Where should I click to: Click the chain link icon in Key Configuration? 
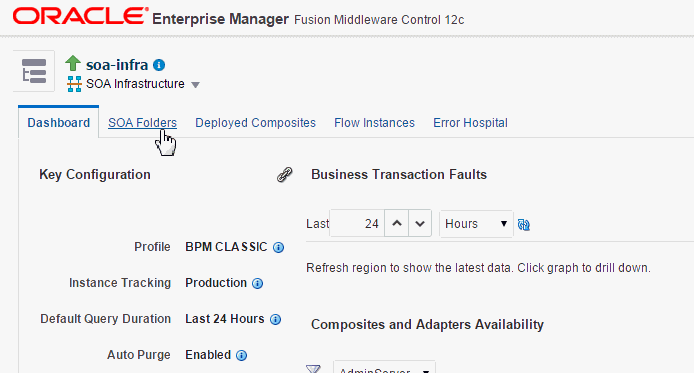point(285,175)
